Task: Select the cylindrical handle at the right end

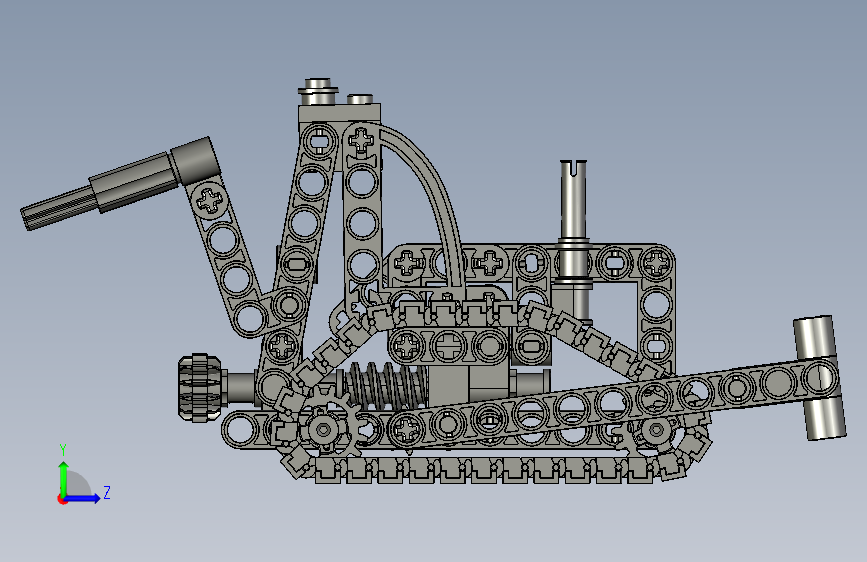Action: [819, 378]
